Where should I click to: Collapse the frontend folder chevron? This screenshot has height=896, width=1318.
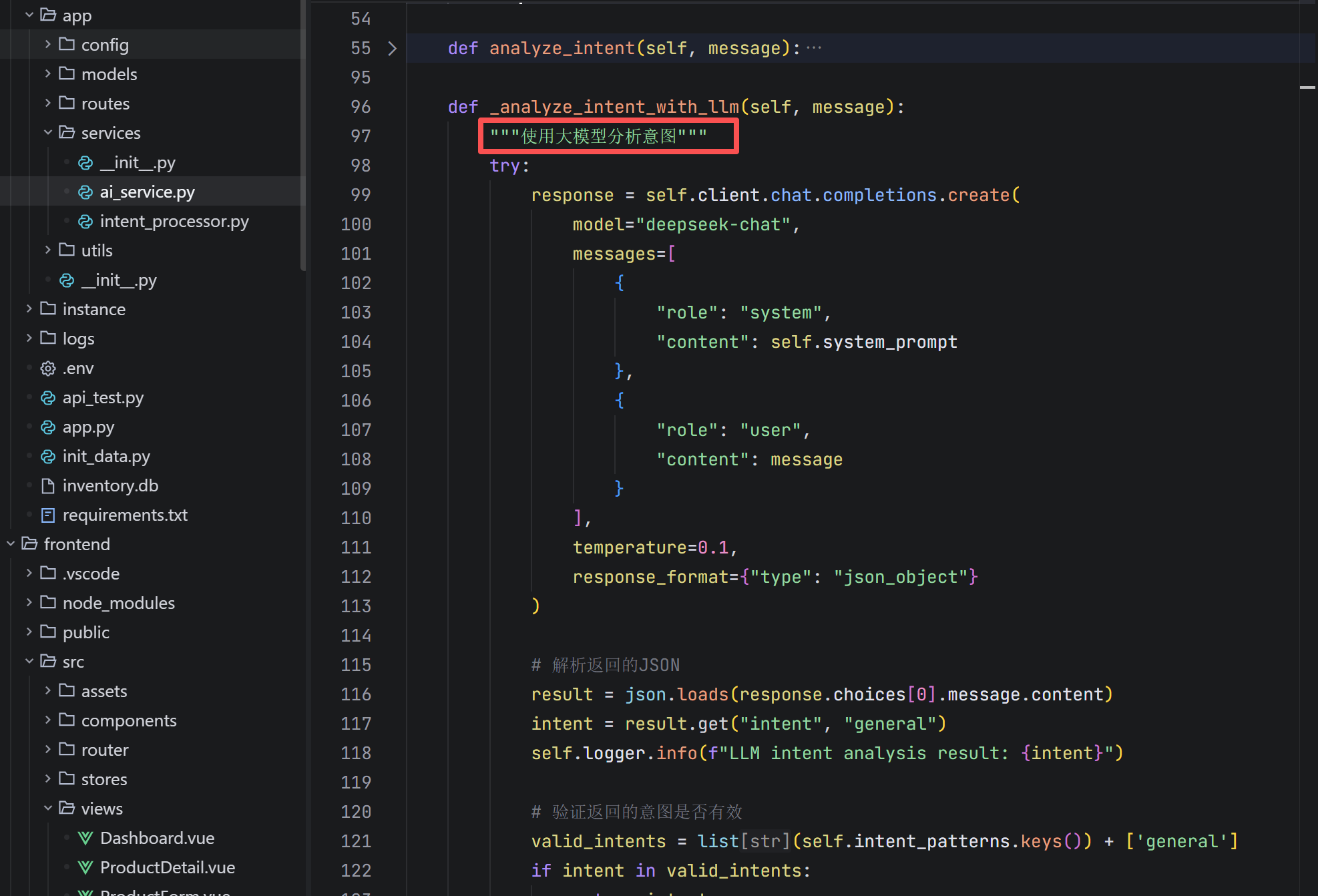click(11, 544)
